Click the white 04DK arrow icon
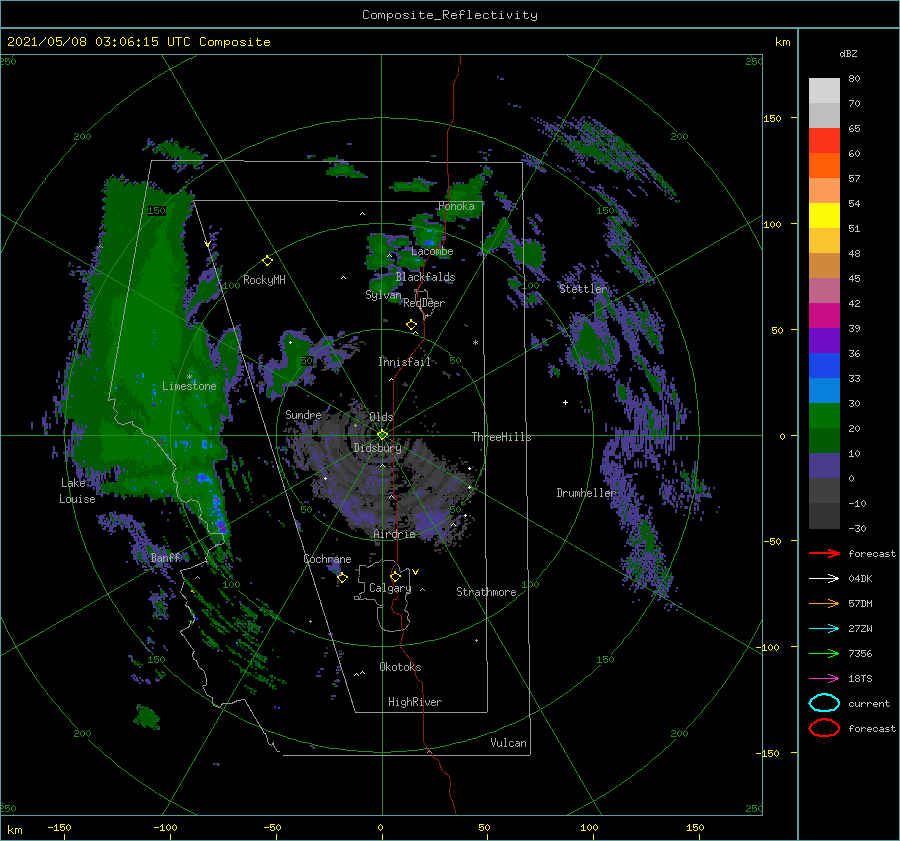The height and width of the screenshot is (841, 900). (824, 579)
